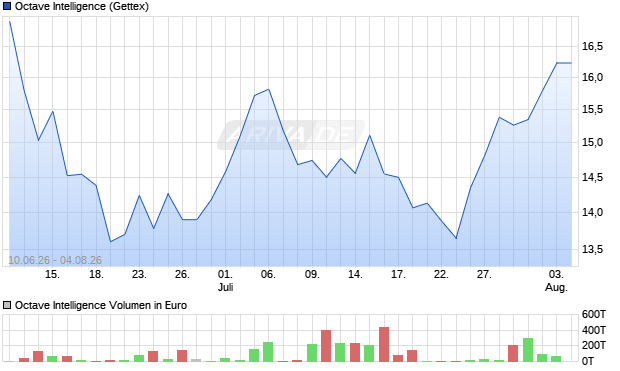The image size is (620, 371).
Task: Click the 'Octave Intelligence Volumen in Euro' label
Action: (x=101, y=305)
